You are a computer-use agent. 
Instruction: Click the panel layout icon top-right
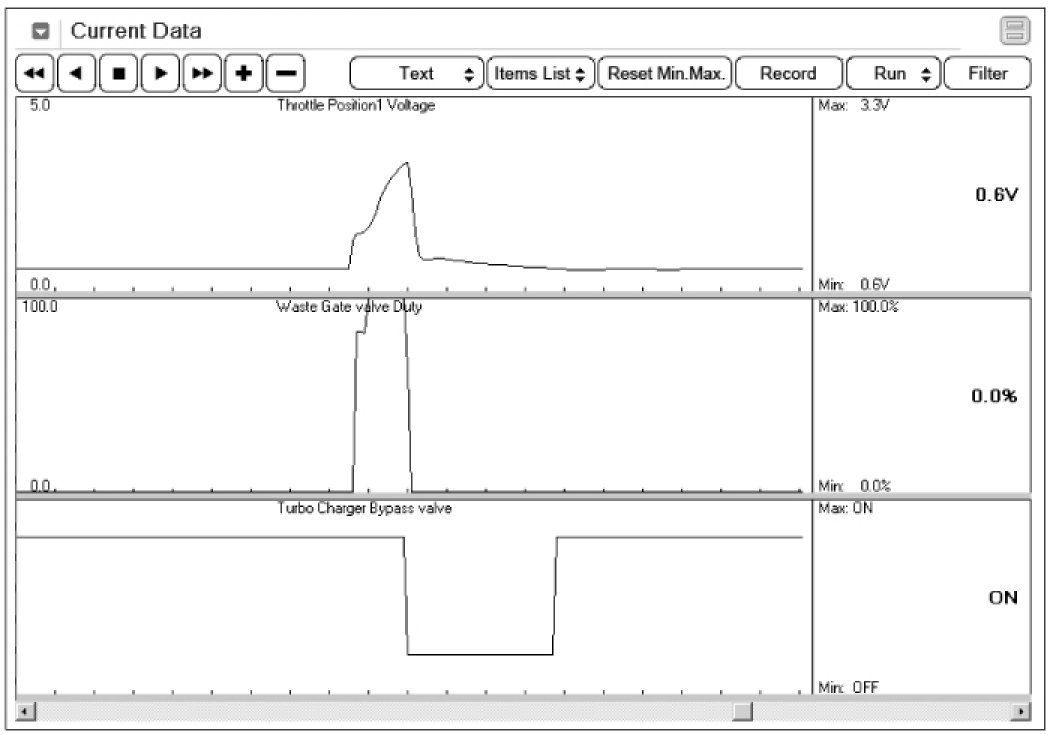click(x=1015, y=32)
